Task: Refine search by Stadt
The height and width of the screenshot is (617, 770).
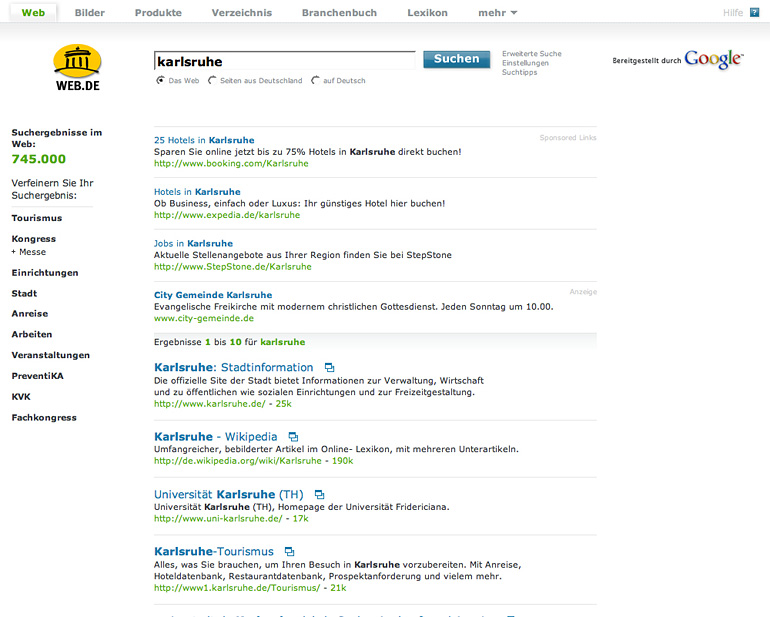Action: tap(24, 293)
